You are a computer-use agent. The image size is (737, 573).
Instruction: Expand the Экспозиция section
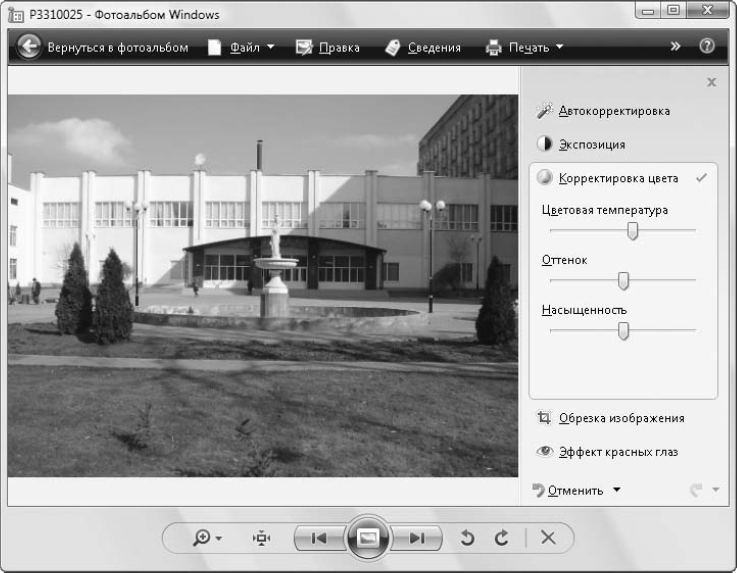tap(591, 144)
